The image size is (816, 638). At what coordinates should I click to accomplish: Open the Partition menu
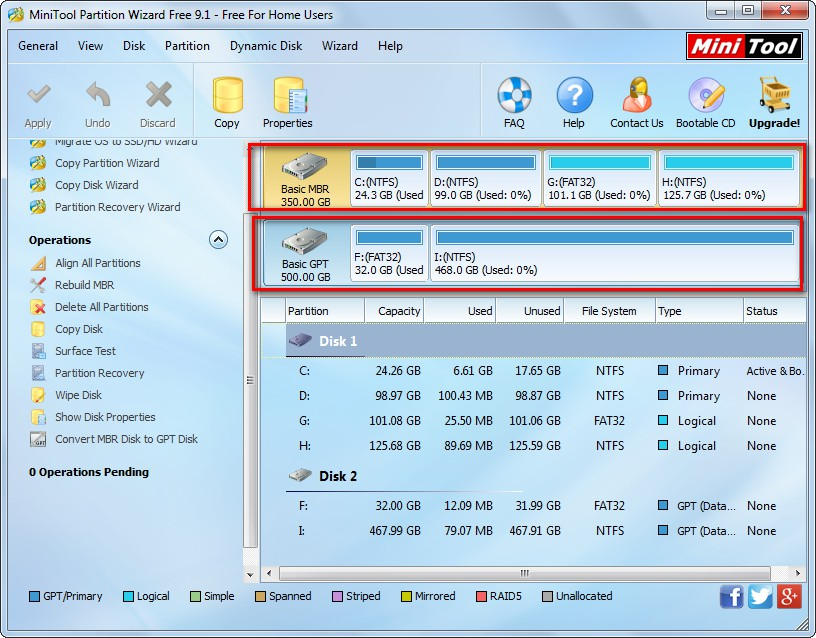point(187,46)
